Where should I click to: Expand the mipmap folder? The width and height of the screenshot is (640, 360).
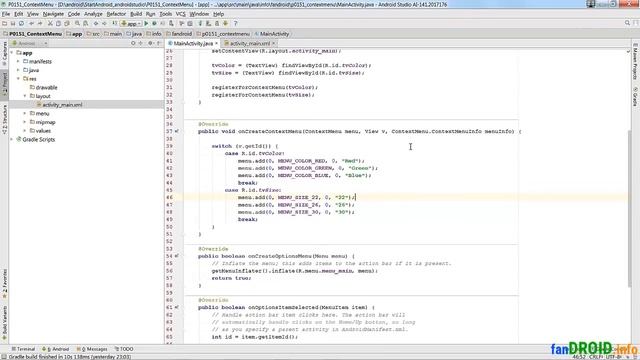pos(25,122)
